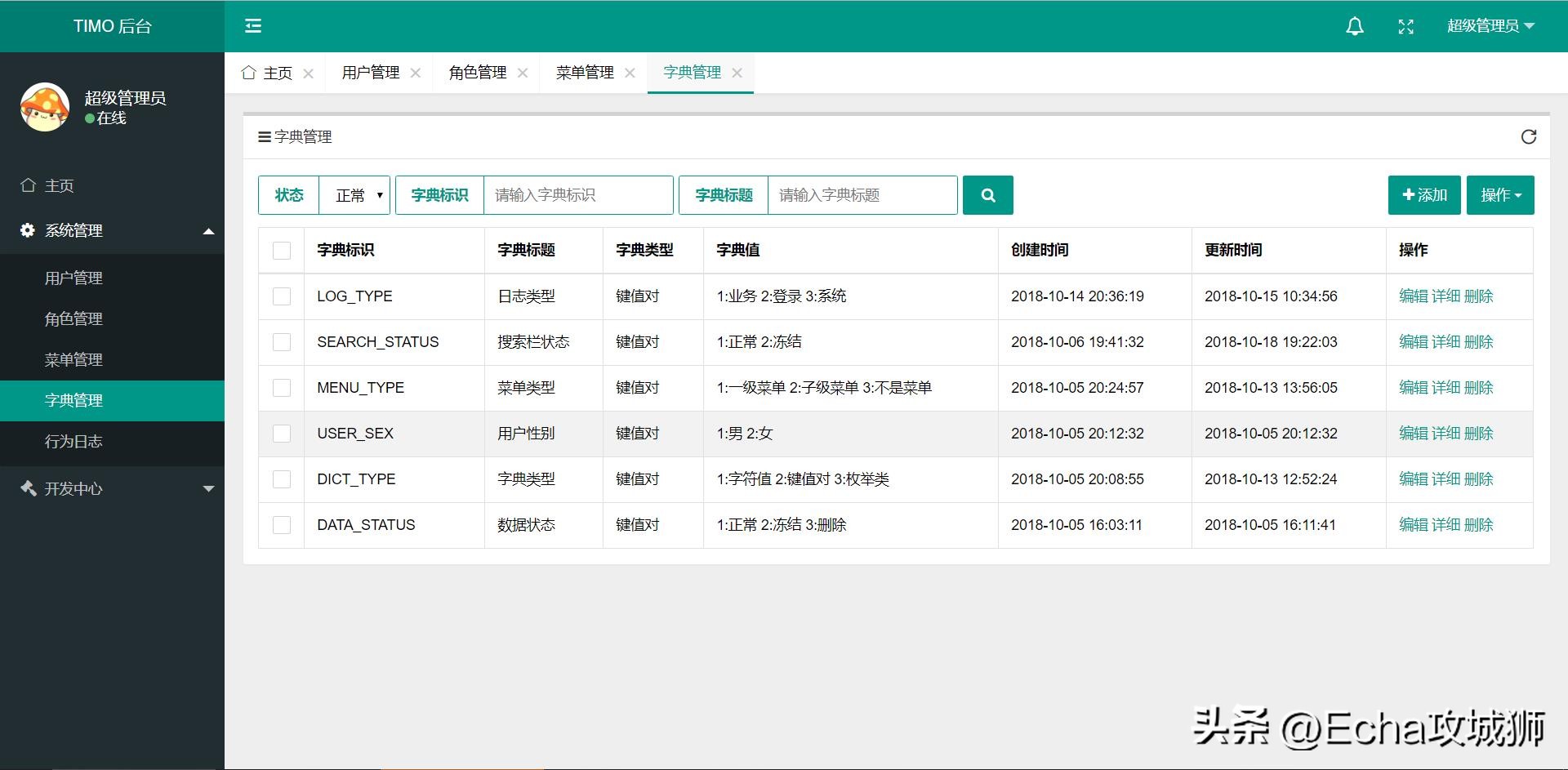Collapse the sidebar via the hamburger icon

pyautogui.click(x=253, y=25)
